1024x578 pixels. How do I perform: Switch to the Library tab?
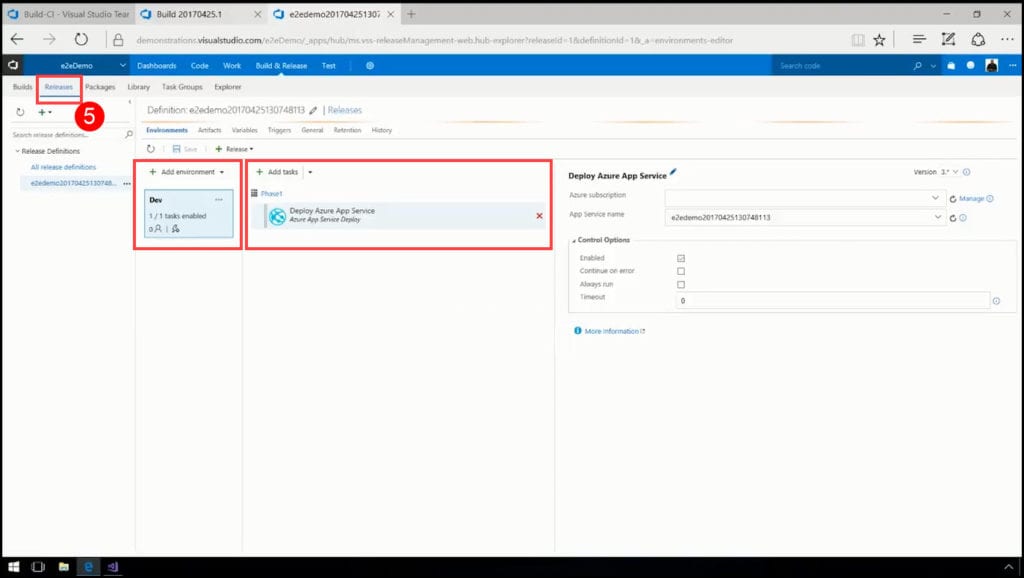pyautogui.click(x=138, y=87)
